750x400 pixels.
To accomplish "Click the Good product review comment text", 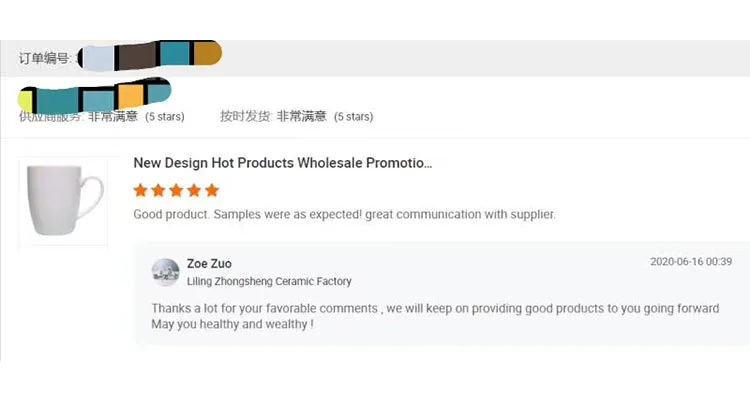I will coord(344,214).
